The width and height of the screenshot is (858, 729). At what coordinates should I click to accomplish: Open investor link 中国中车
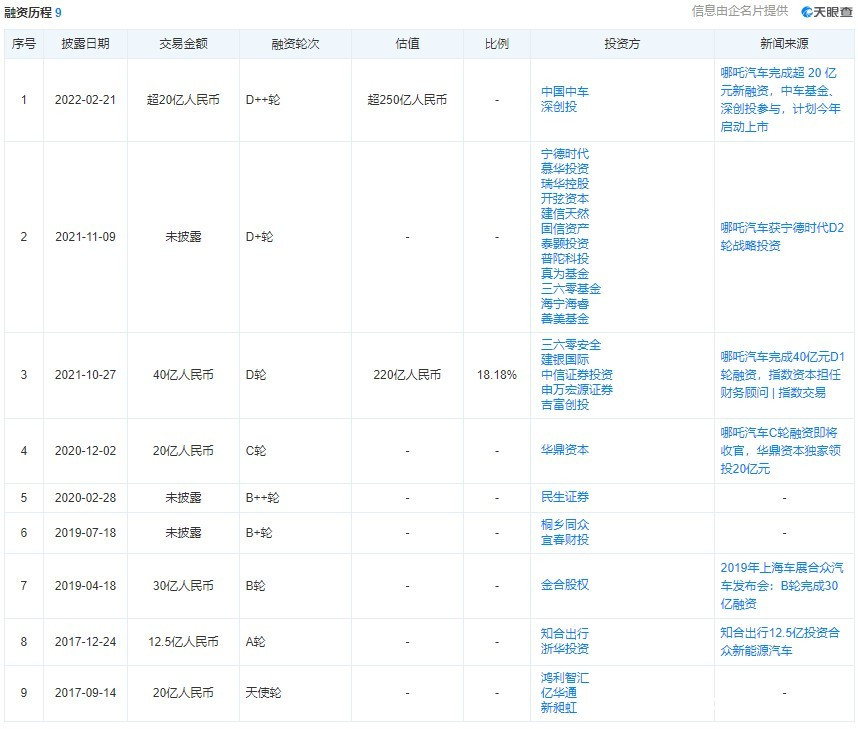point(565,91)
